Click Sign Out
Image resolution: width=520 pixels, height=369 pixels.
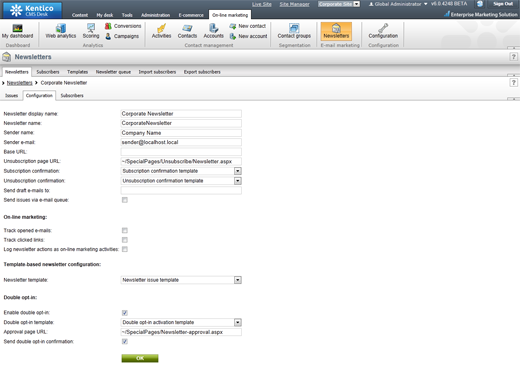[503, 4]
